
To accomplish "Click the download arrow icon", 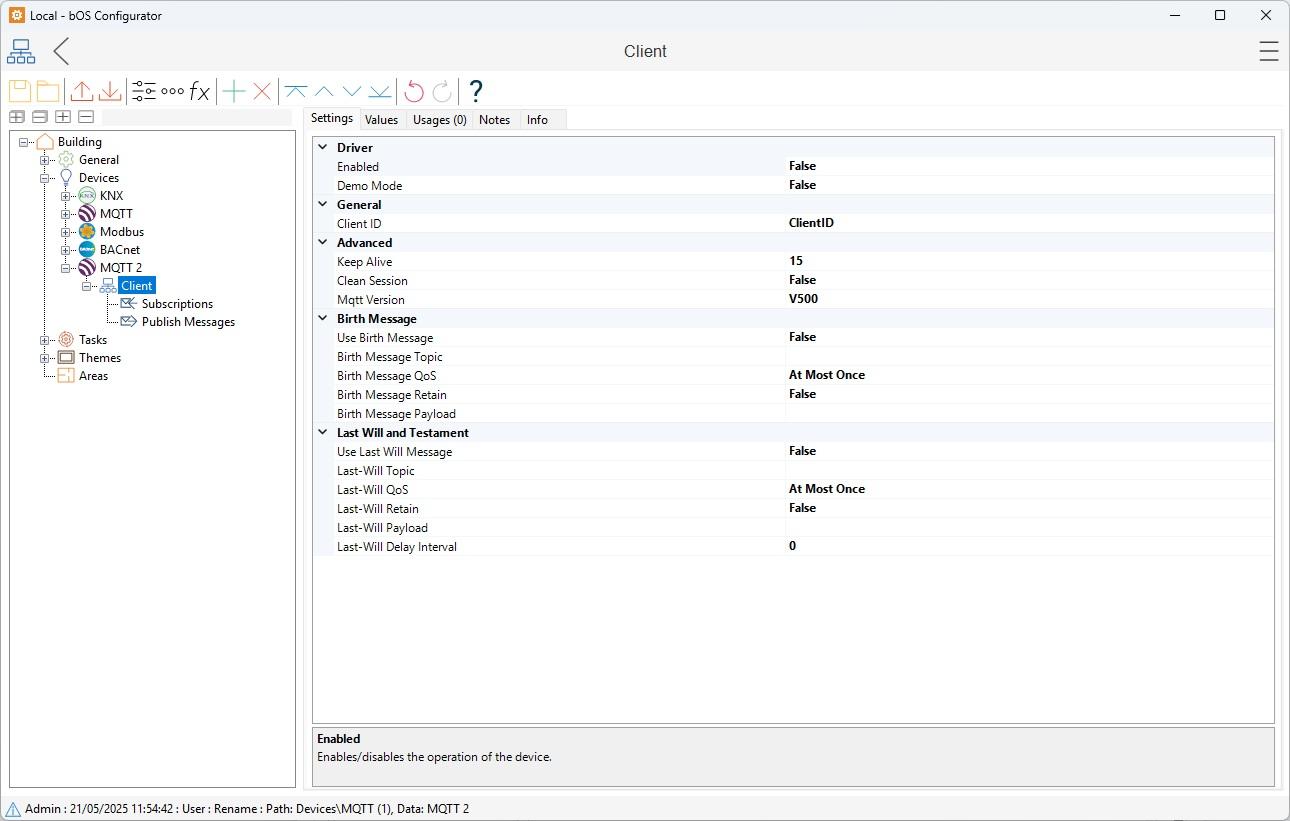I will click(x=110, y=91).
